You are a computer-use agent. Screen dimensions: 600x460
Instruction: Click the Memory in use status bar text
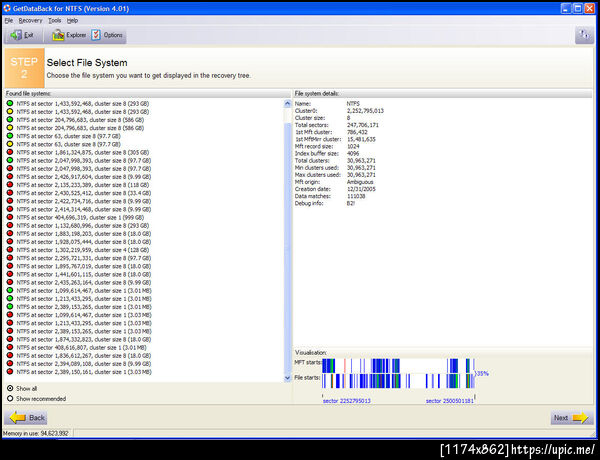pyautogui.click(x=35, y=433)
